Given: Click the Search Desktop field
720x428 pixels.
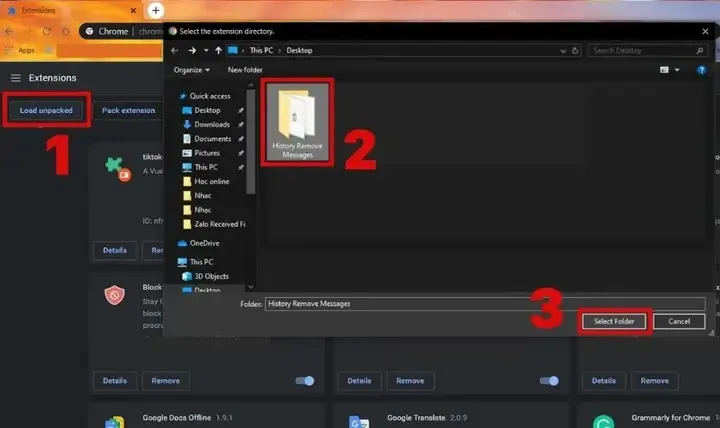Looking at the screenshot, I should pos(645,50).
